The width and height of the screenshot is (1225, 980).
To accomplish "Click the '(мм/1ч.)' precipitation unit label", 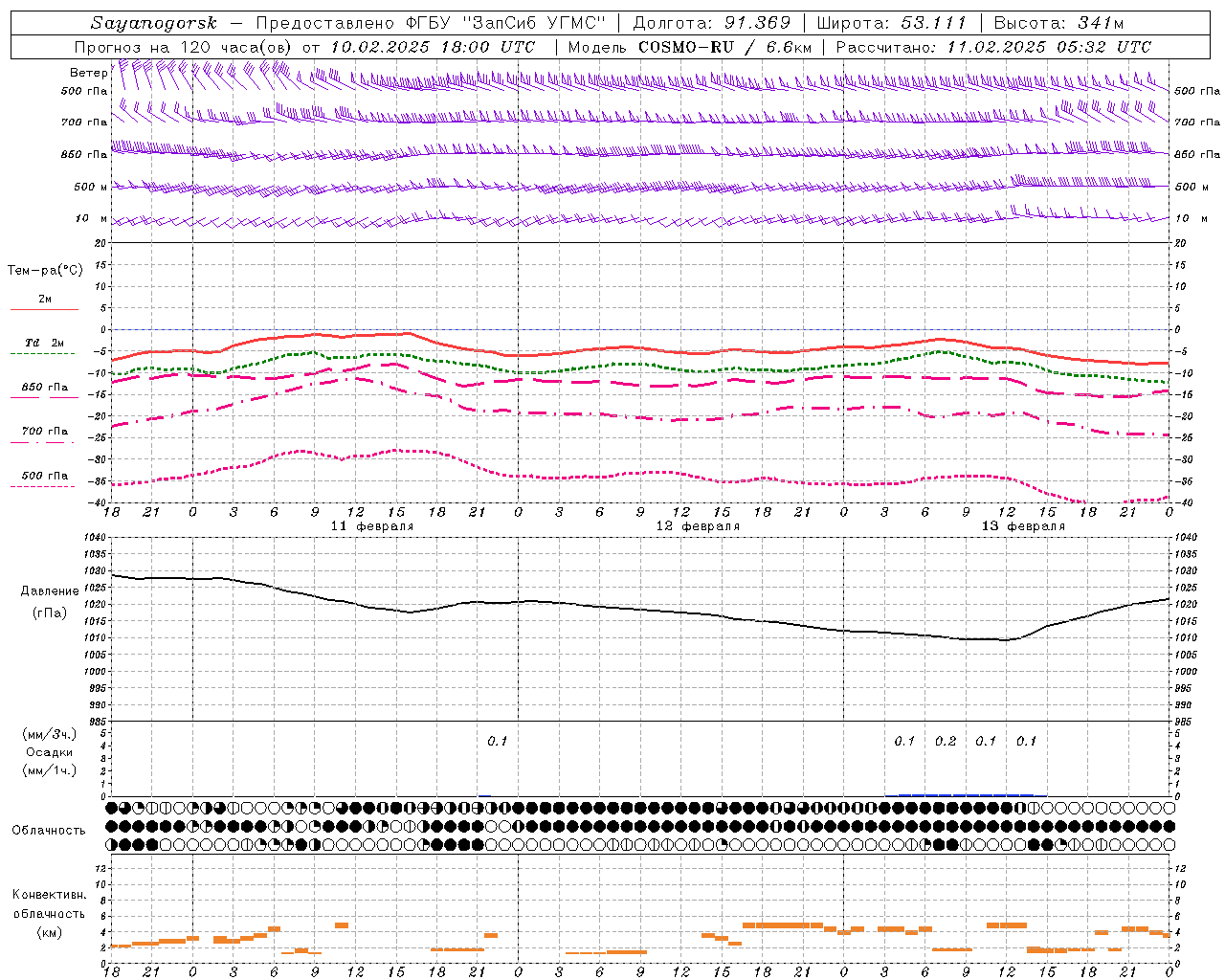I will [50, 770].
